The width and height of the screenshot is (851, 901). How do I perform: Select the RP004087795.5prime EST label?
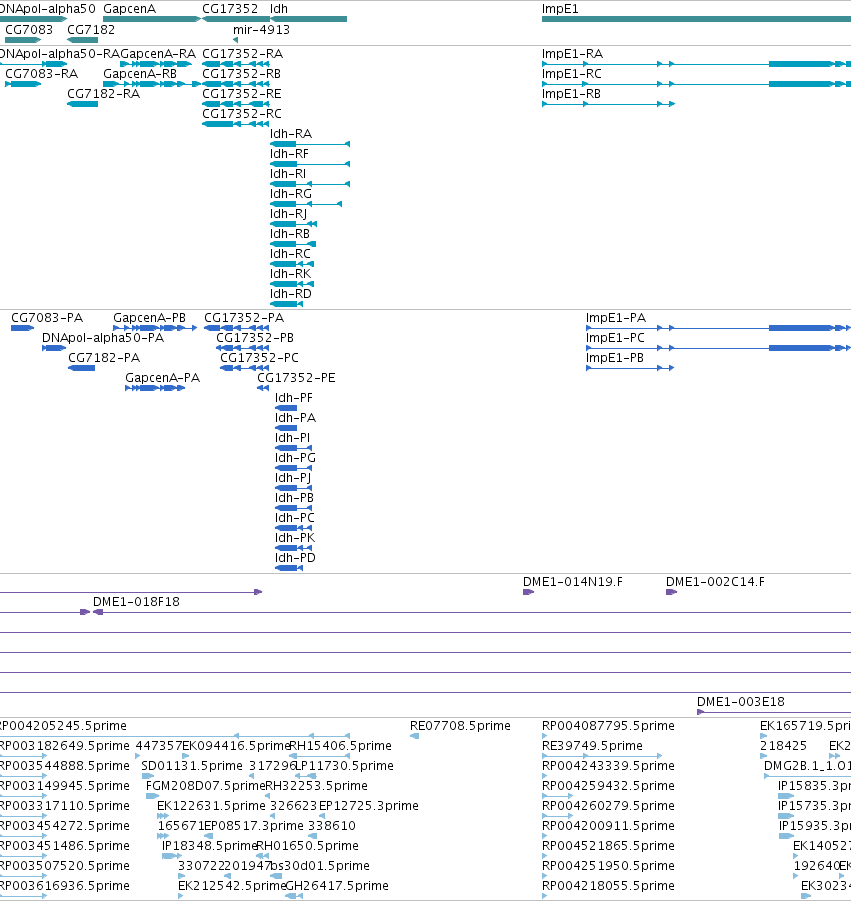(x=608, y=726)
